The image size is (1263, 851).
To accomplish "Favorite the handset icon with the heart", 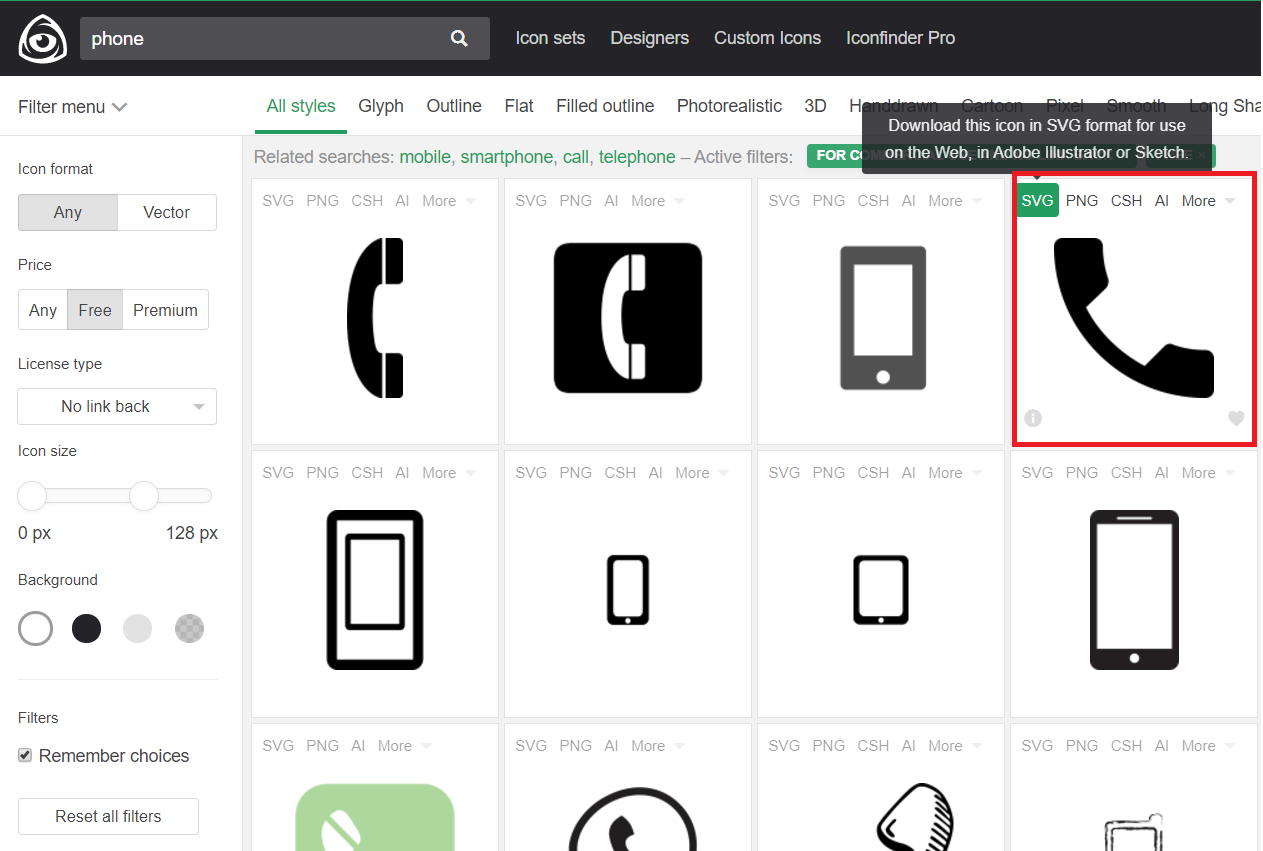I will click(1236, 418).
